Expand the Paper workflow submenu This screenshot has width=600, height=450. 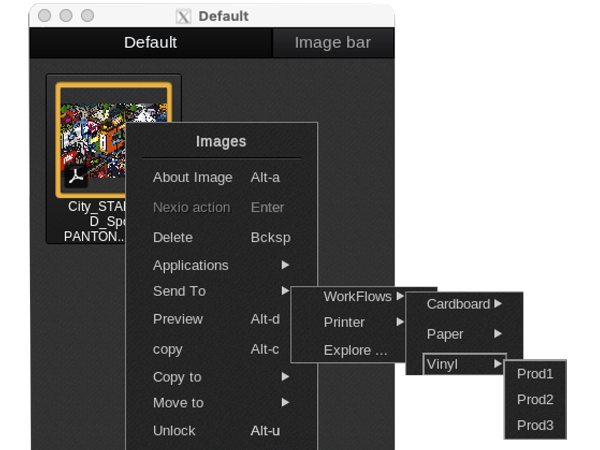tap(464, 334)
